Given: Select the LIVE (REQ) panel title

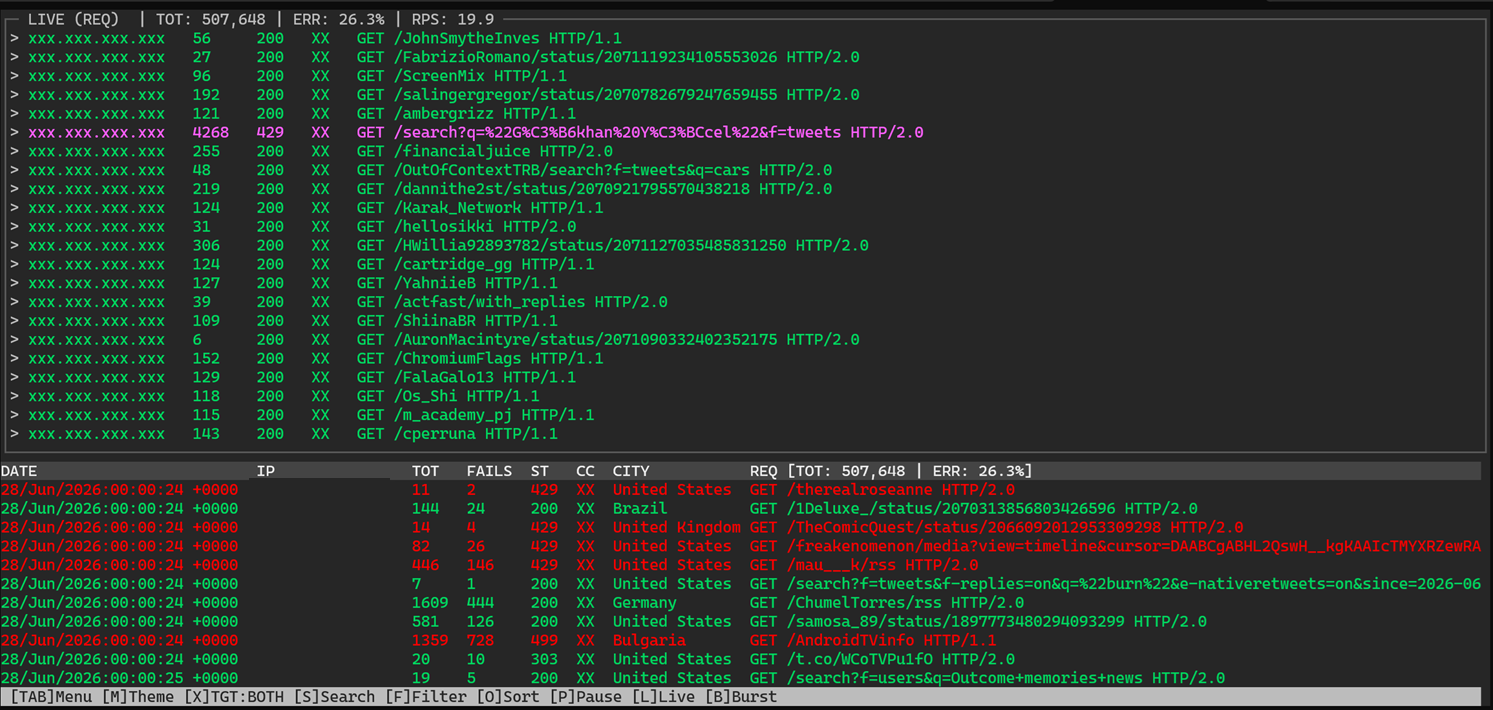Looking at the screenshot, I should 73,19.
